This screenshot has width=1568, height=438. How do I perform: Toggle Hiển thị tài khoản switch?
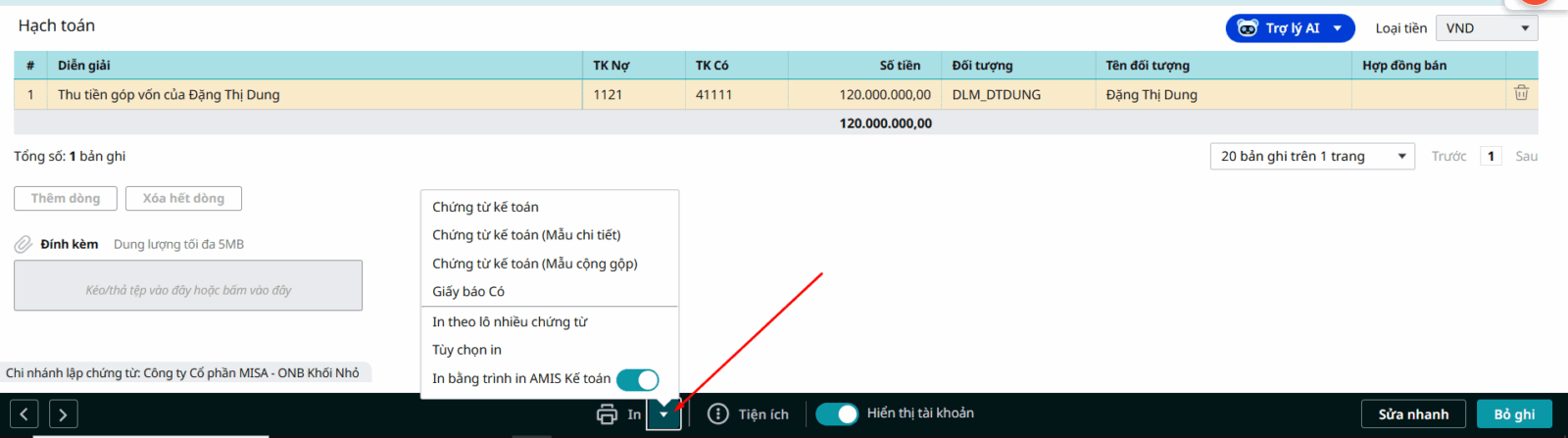[x=837, y=414]
